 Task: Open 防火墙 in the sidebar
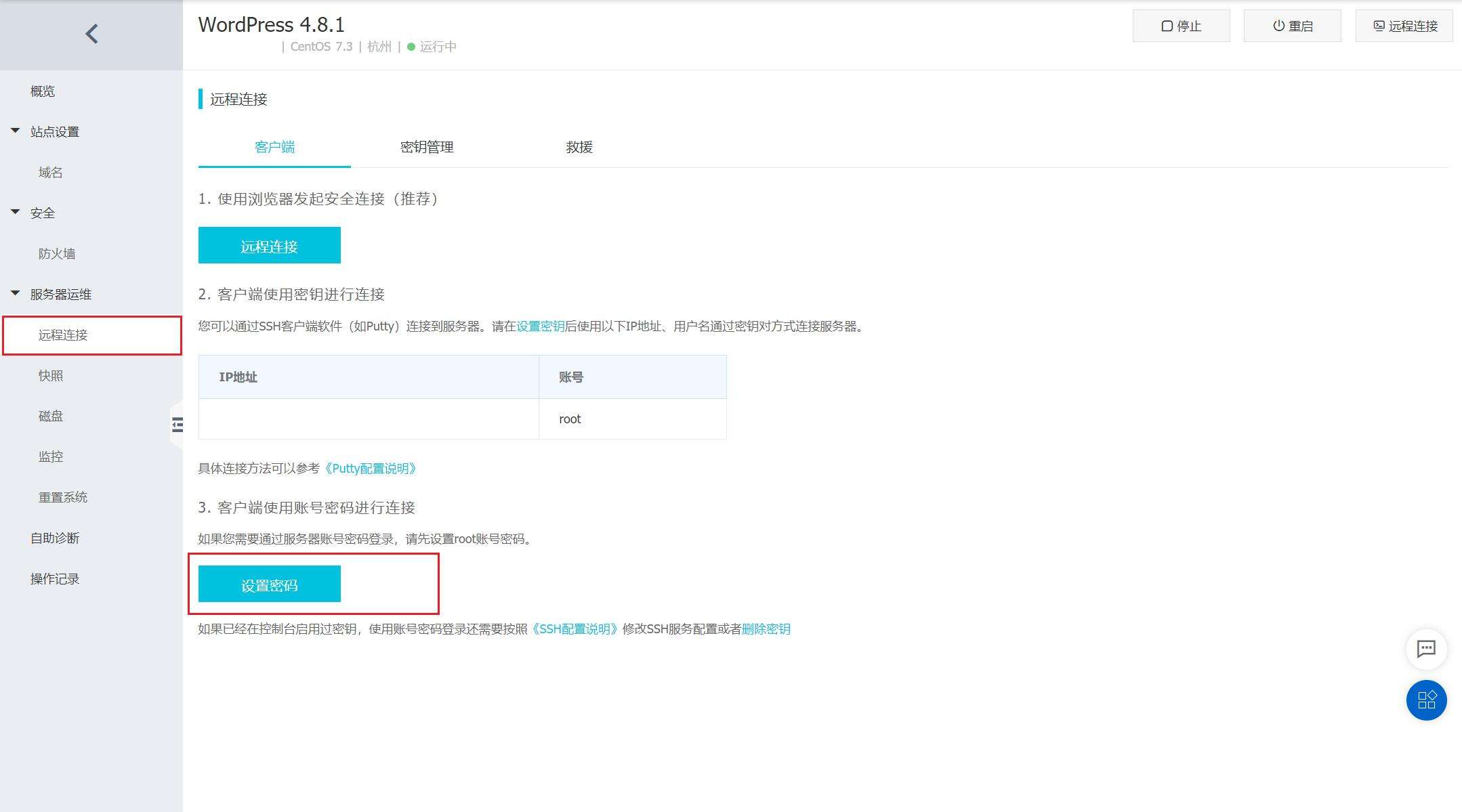[x=56, y=253]
